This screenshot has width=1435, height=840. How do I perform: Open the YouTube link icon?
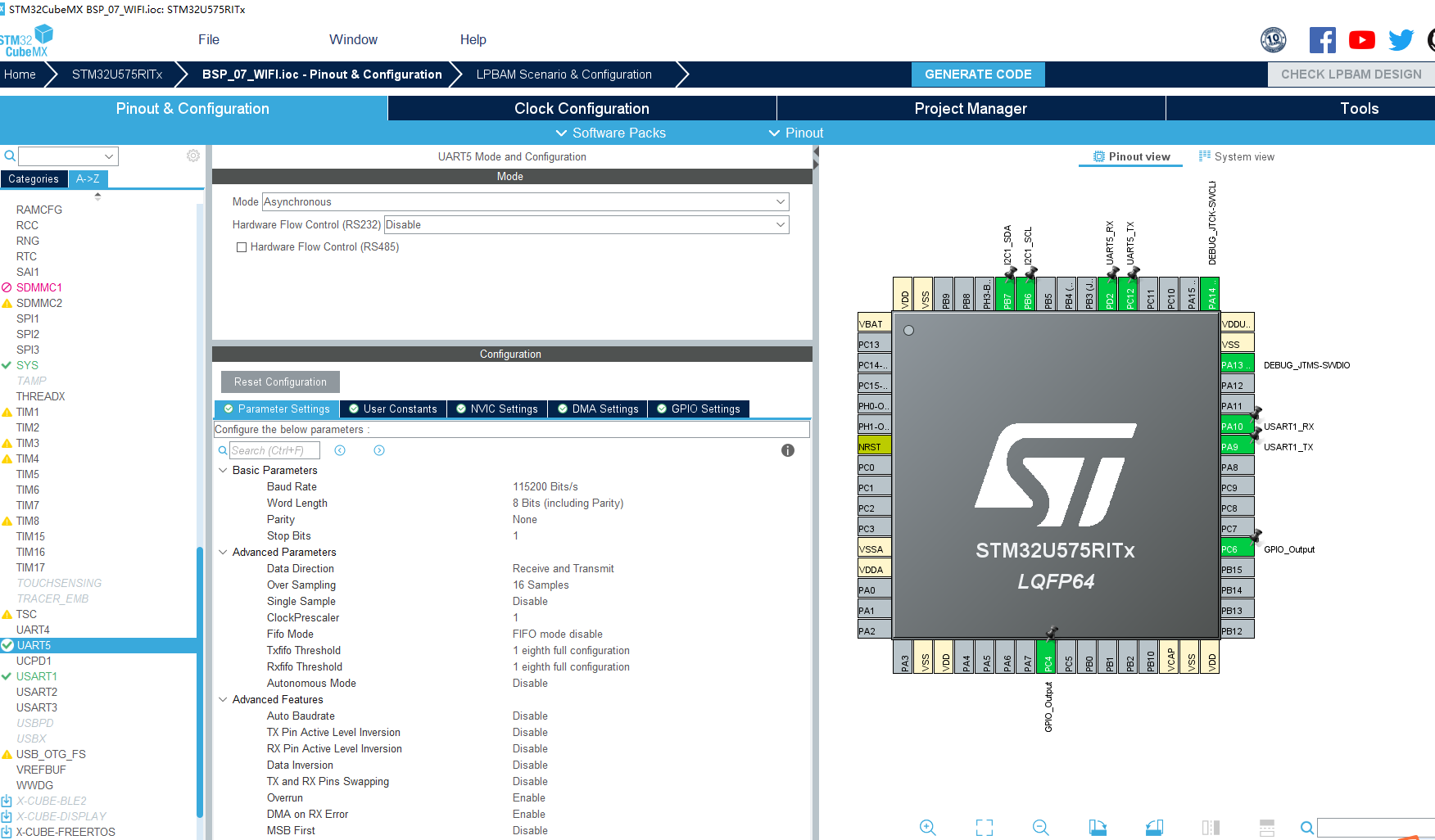tap(1362, 40)
